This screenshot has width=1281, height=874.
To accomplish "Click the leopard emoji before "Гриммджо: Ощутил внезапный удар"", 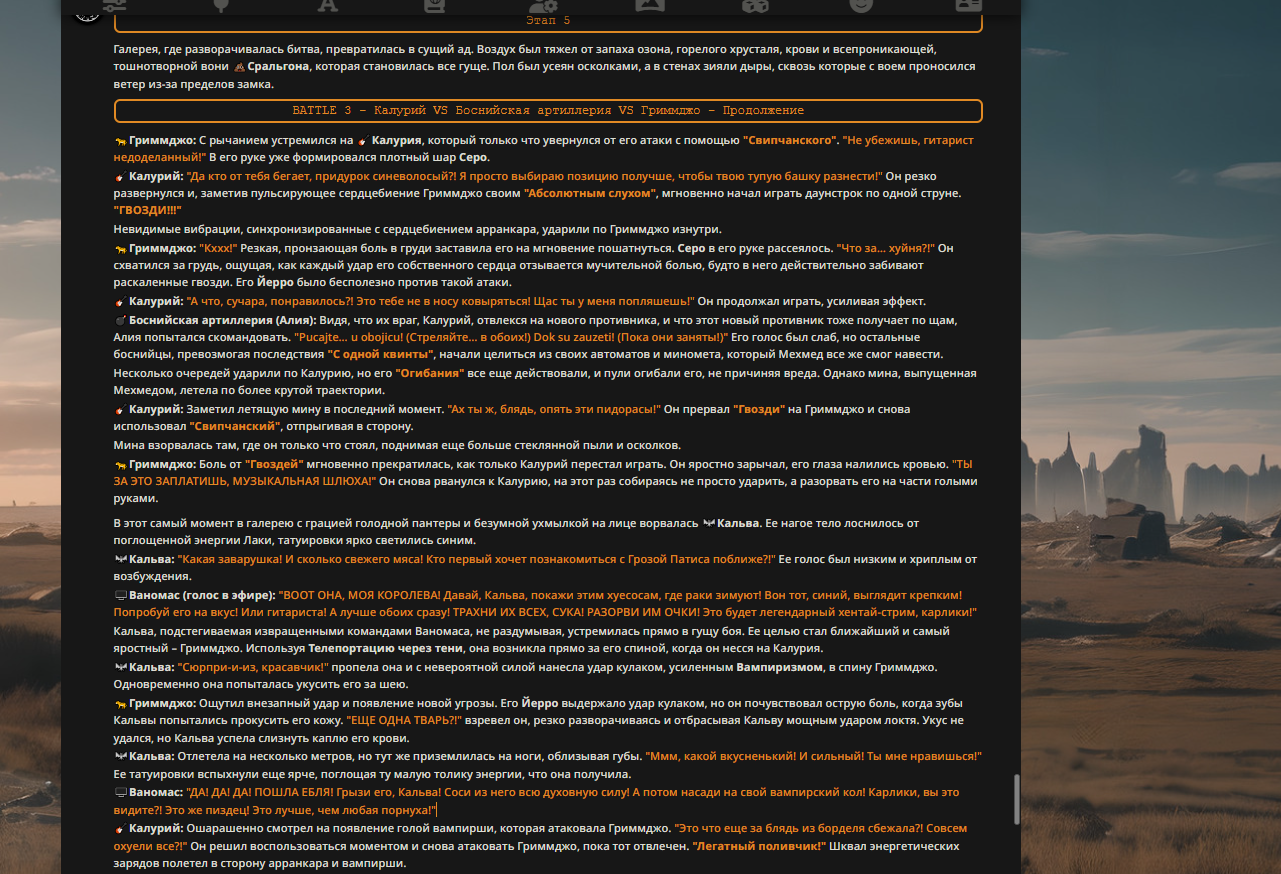I will click(120, 703).
